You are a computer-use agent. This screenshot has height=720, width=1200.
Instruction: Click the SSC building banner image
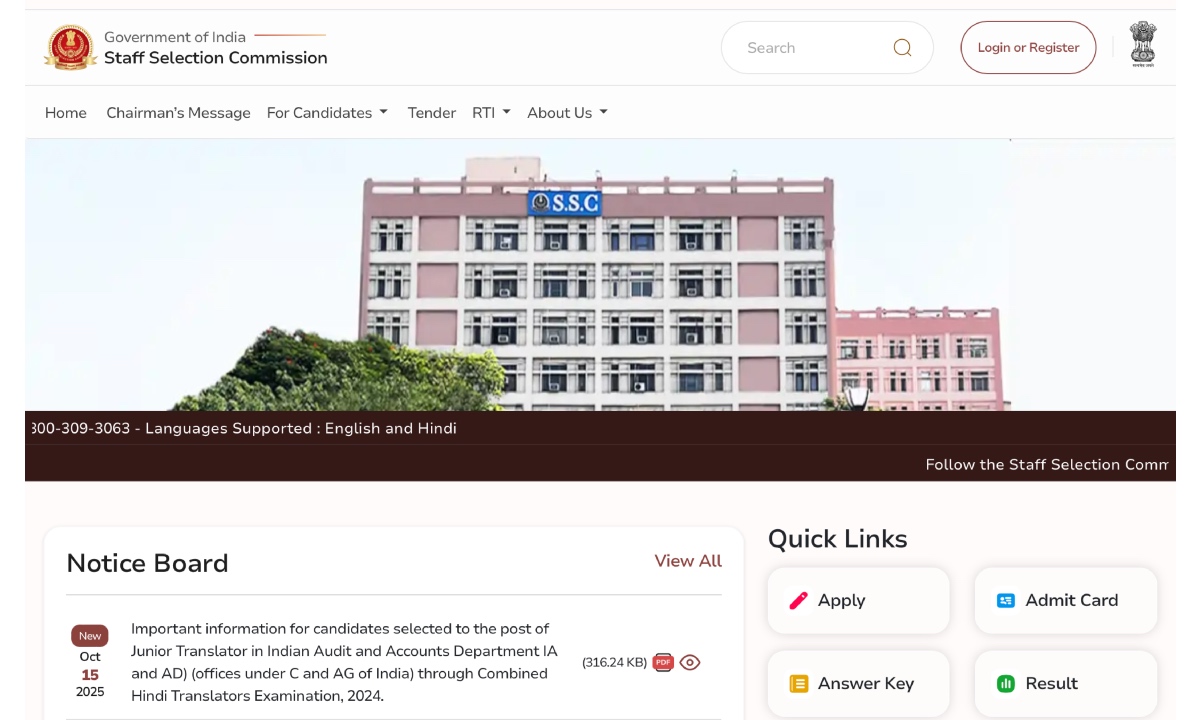tap(600, 275)
